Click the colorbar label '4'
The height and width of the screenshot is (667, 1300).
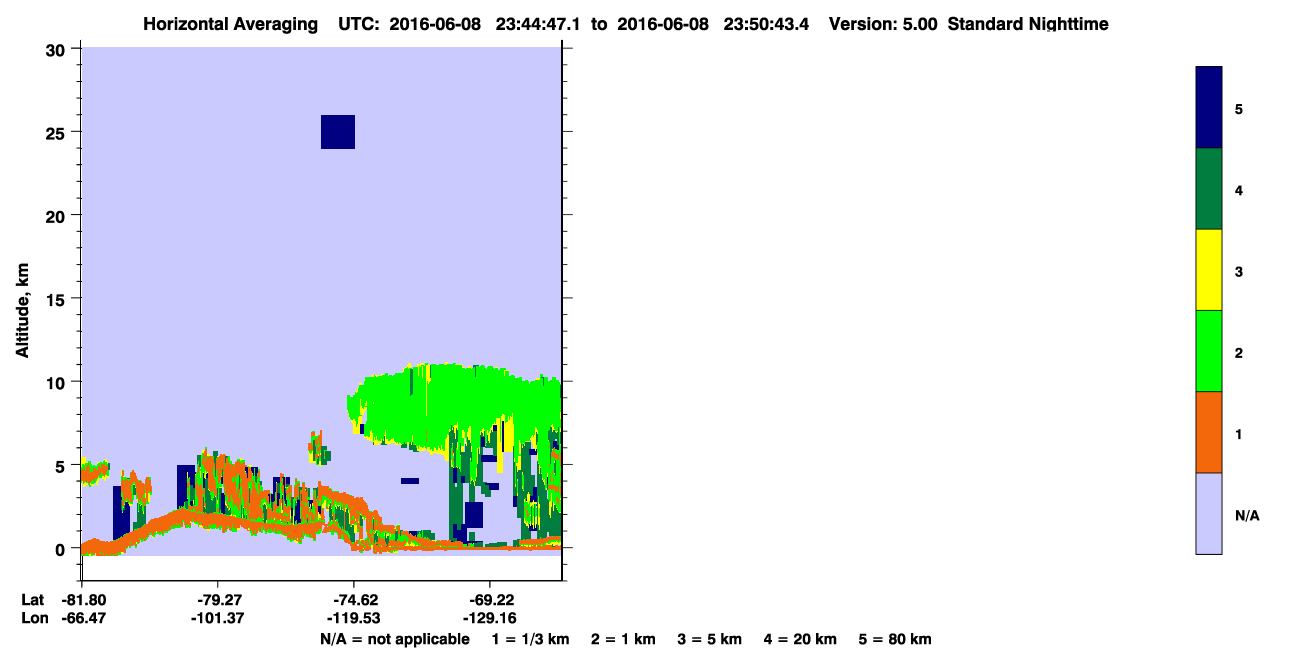pyautogui.click(x=1239, y=190)
